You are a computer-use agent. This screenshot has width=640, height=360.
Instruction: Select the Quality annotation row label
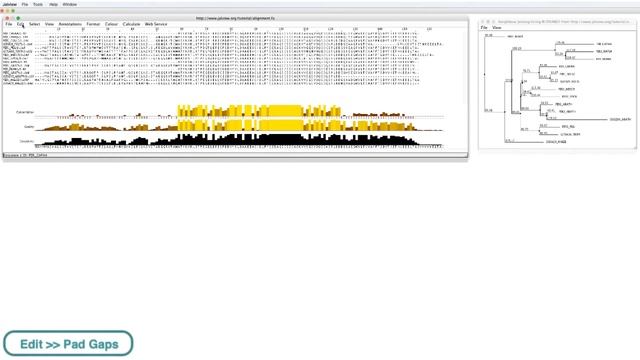pyautogui.click(x=29, y=127)
